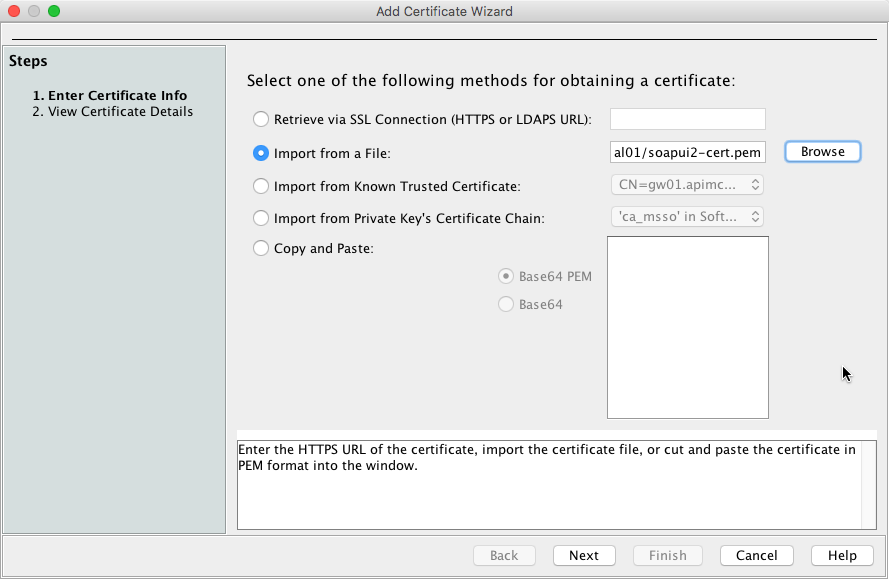Viewport: 889px width, 580px height.
Task: Select Import from Private Key's Certificate Chain
Action: pos(261,218)
